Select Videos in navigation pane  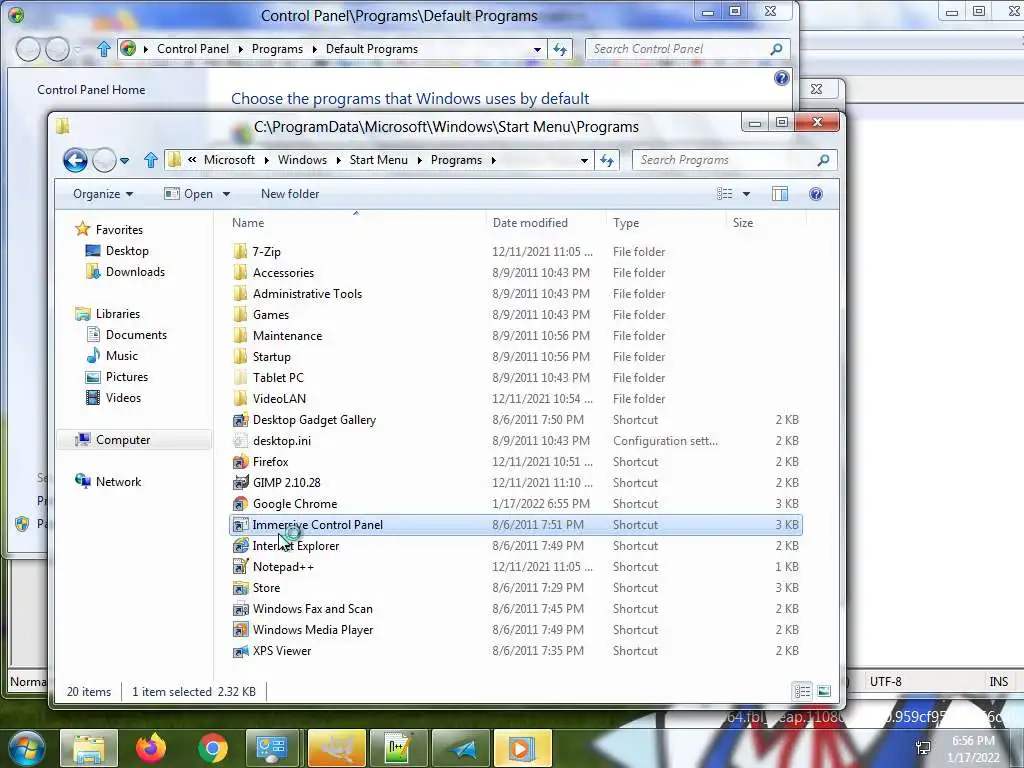[x=123, y=398]
